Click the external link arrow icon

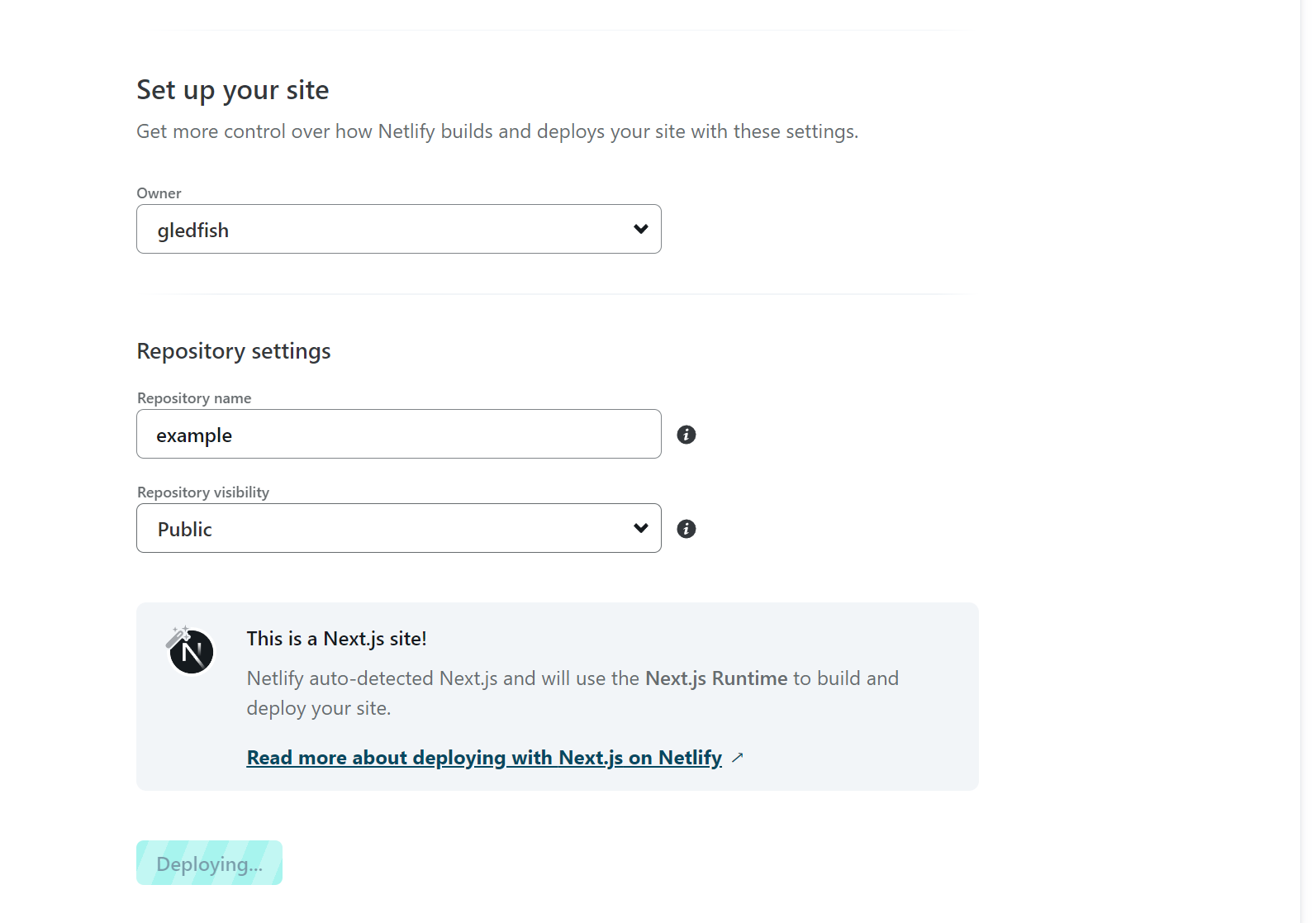(738, 758)
